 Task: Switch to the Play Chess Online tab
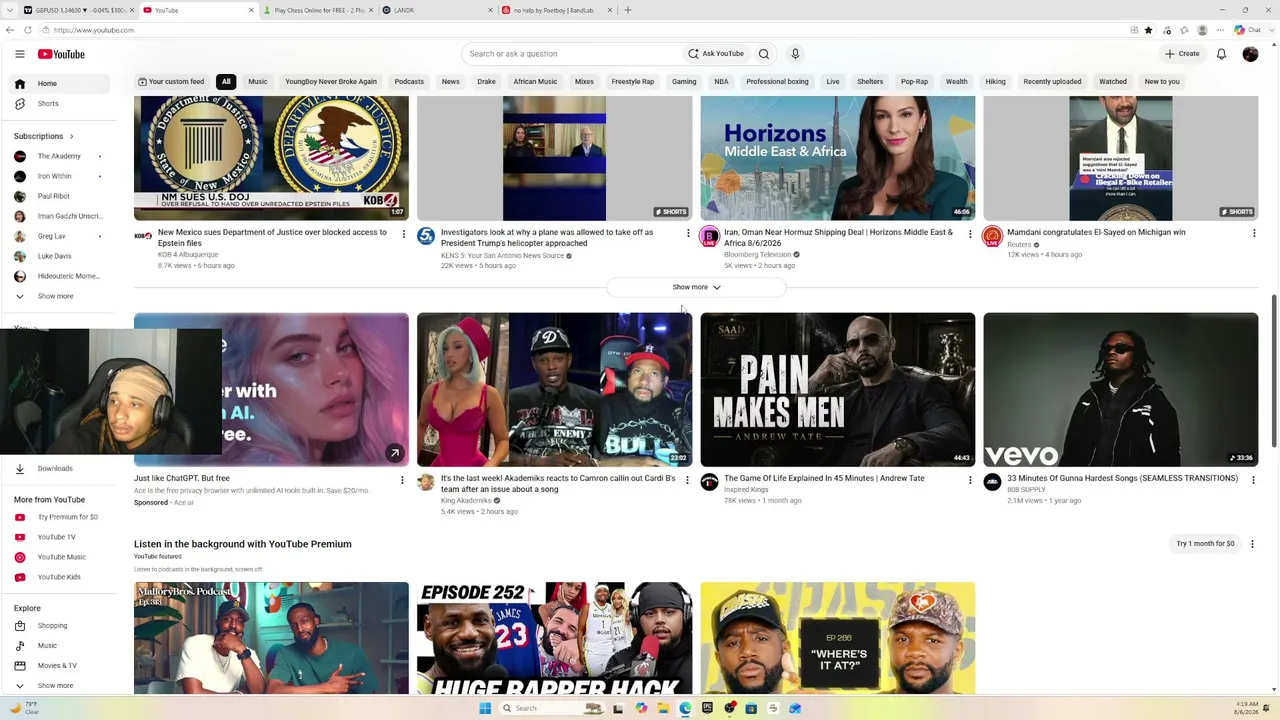click(318, 10)
